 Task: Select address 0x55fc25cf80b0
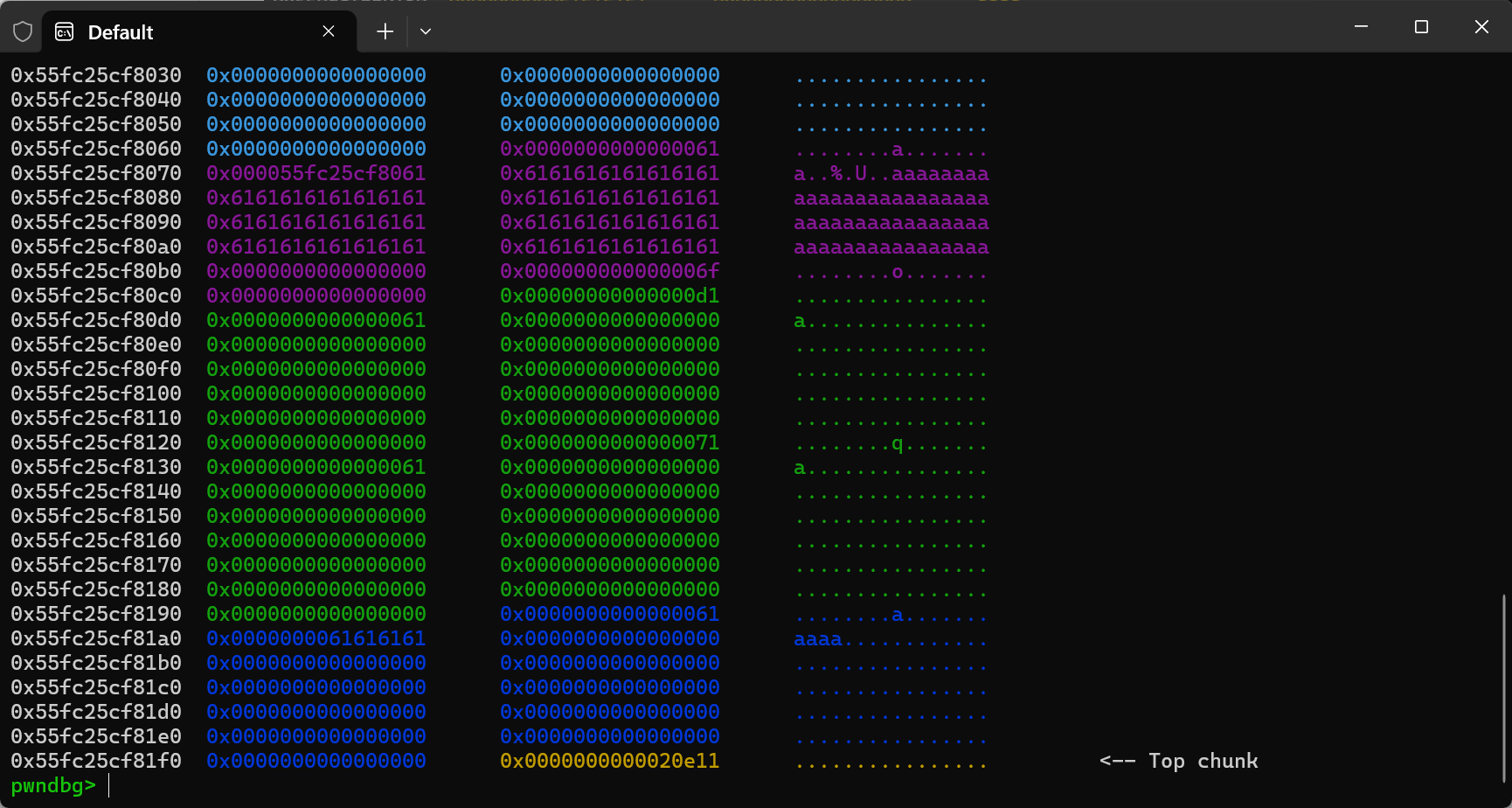click(96, 271)
